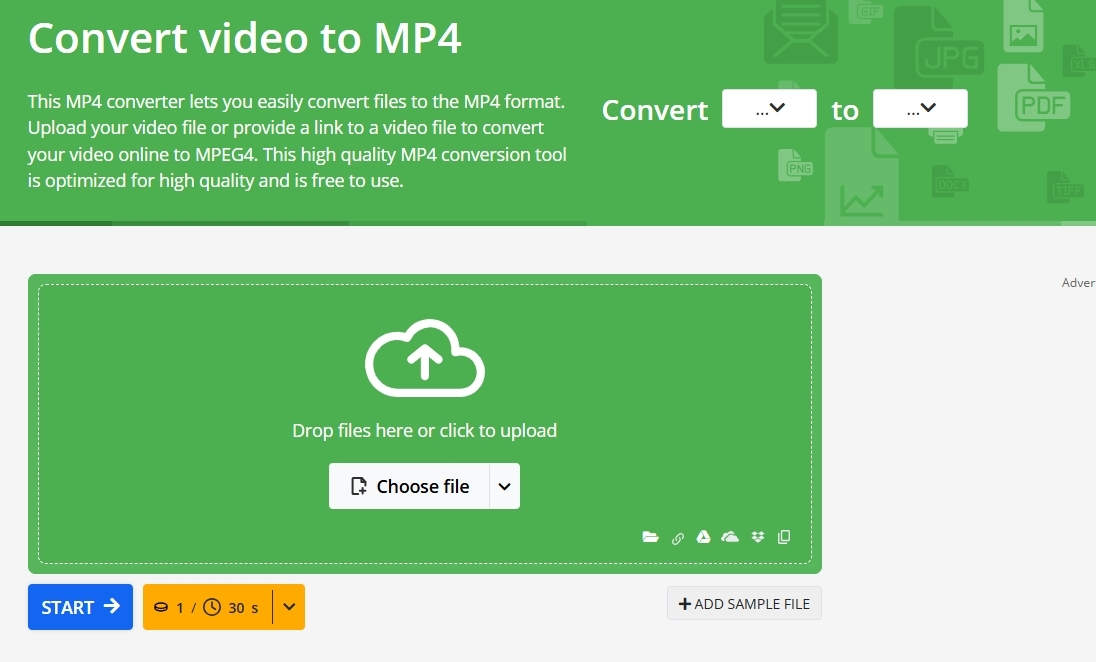Viewport: 1096px width, 662px height.
Task: Open the target format dropdown after 'to'
Action: (x=920, y=108)
